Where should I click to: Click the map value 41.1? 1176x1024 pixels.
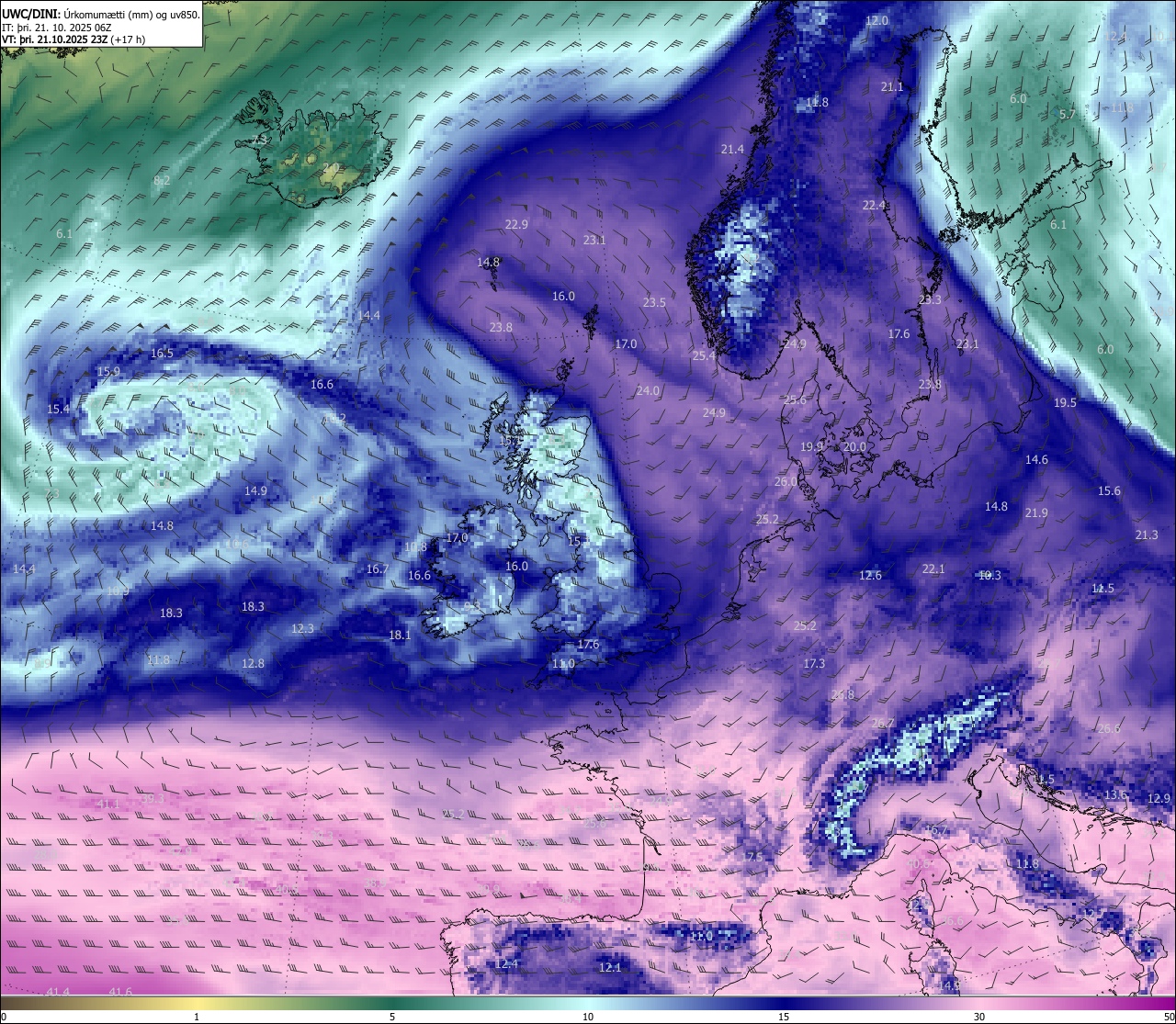tap(107, 805)
